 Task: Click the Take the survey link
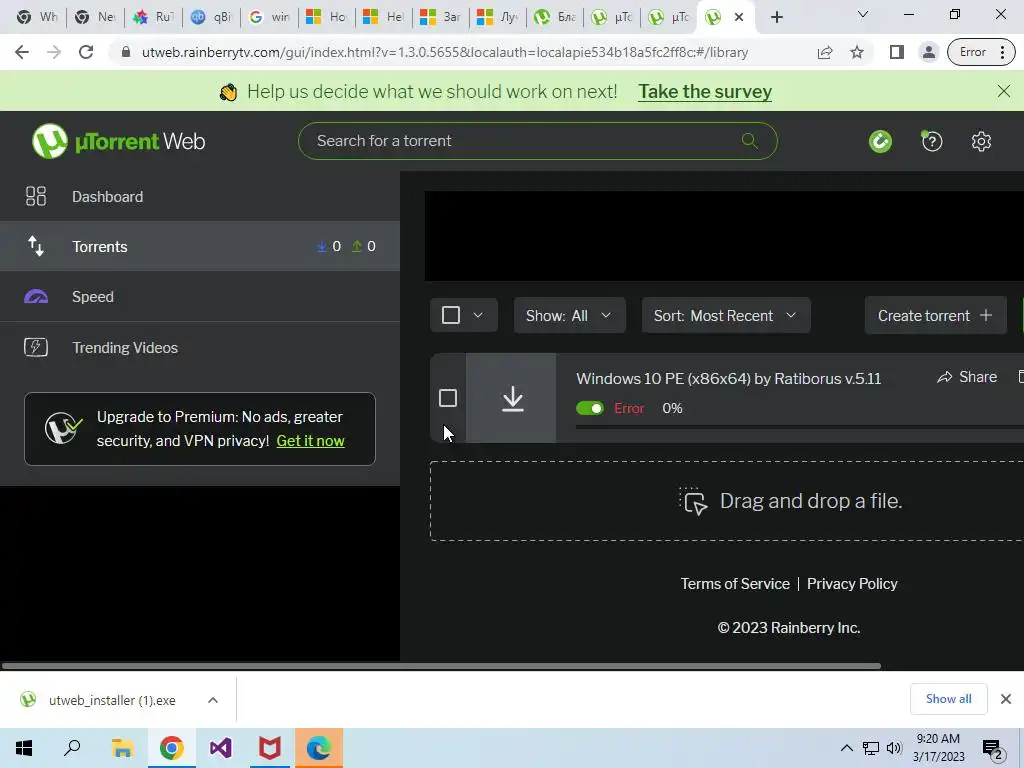[705, 91]
